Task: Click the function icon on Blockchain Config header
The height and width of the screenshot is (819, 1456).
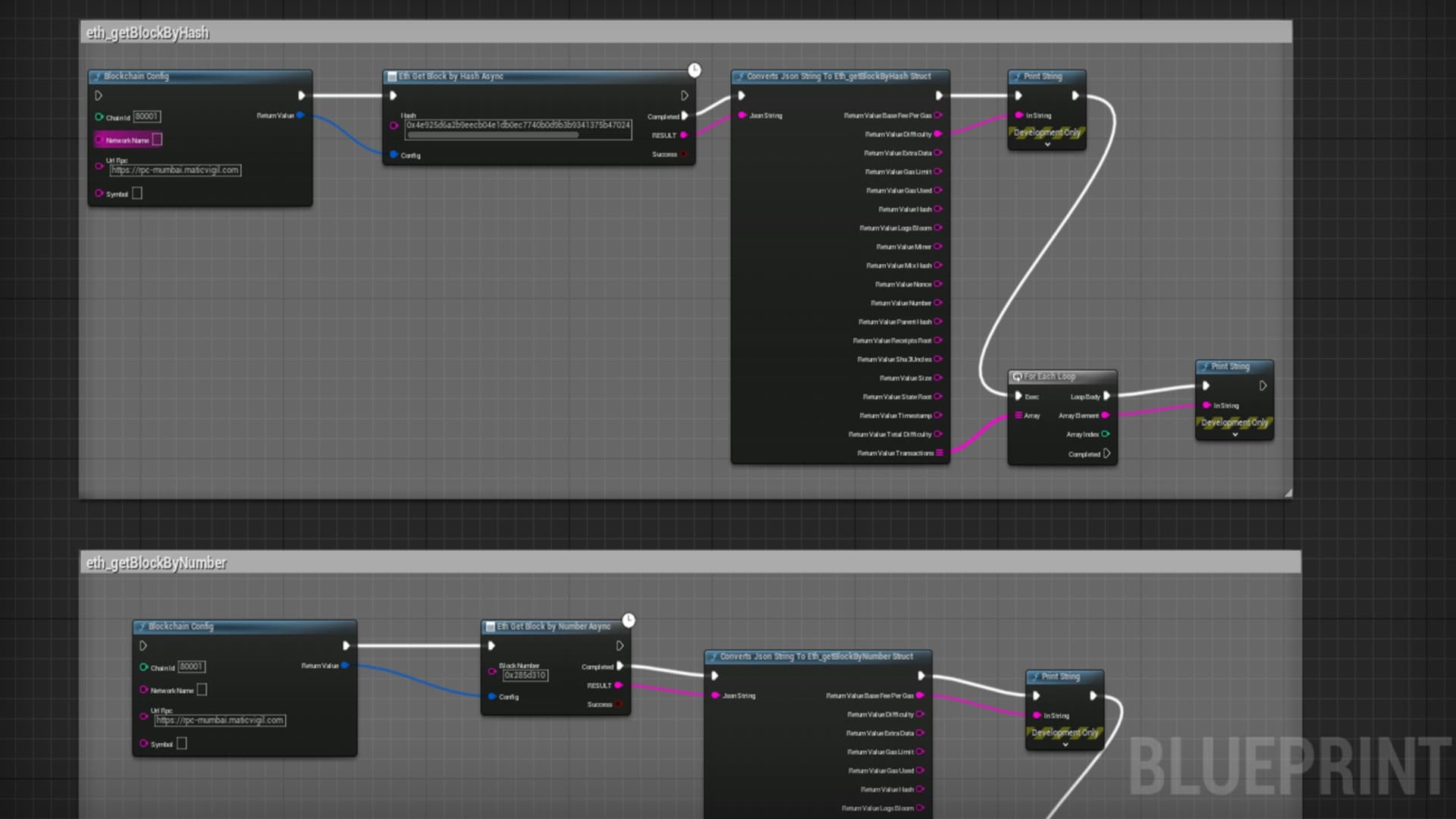Action: 96,76
